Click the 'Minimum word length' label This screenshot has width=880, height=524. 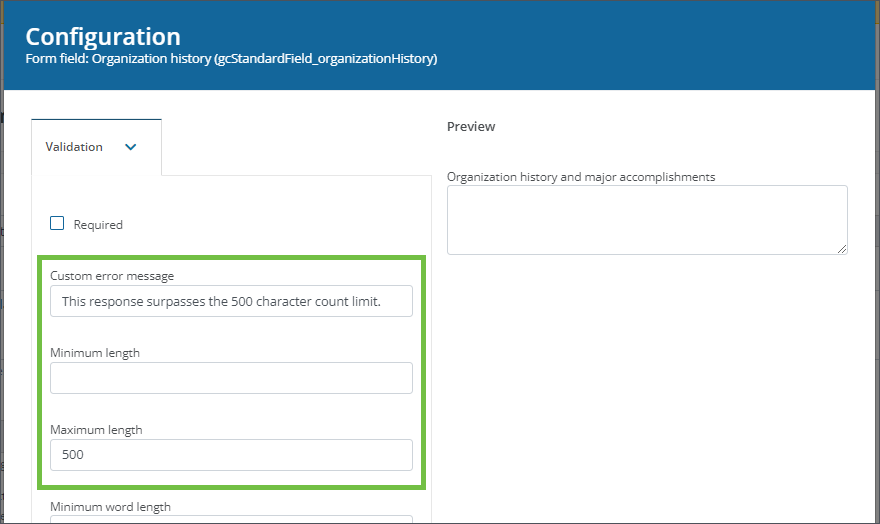point(110,507)
